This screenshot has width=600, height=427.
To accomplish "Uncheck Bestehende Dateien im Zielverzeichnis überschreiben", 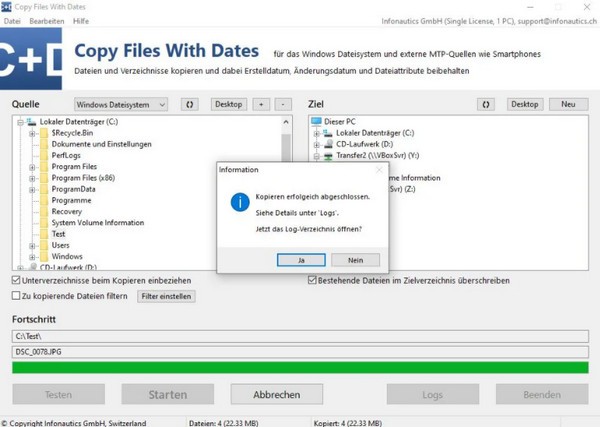I will click(x=313, y=281).
